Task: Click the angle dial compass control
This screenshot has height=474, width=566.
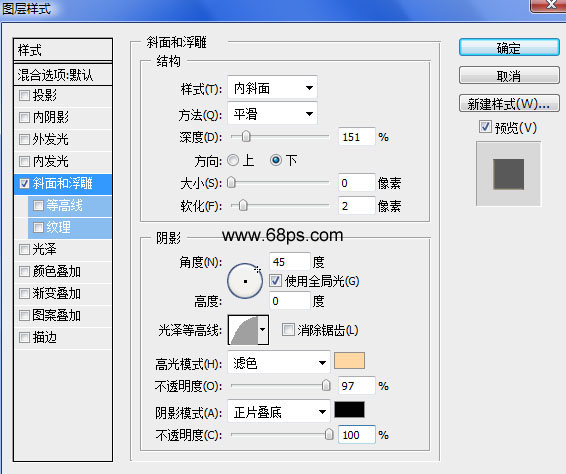Action: (245, 281)
